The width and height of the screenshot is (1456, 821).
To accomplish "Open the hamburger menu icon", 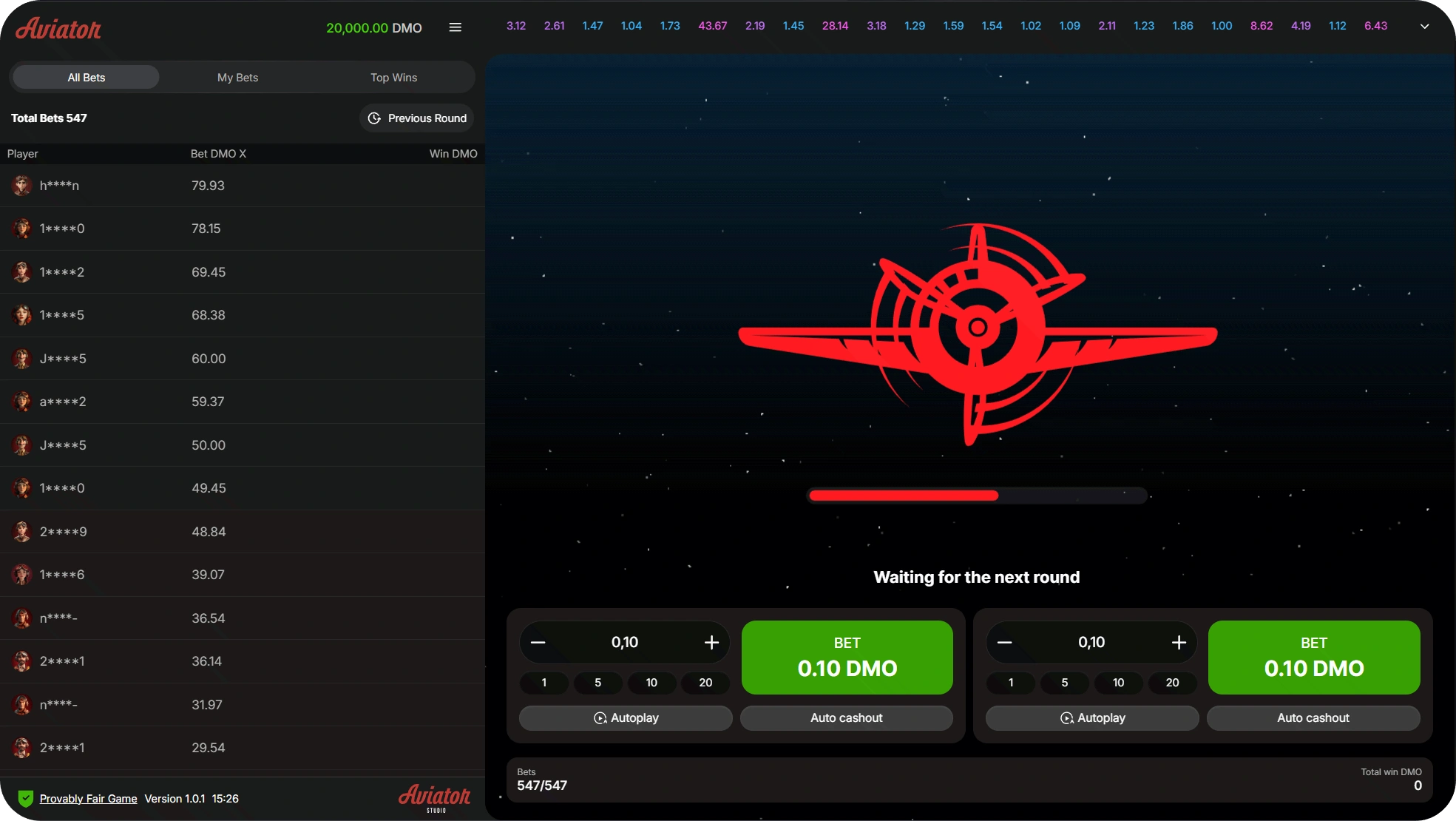I will click(456, 27).
